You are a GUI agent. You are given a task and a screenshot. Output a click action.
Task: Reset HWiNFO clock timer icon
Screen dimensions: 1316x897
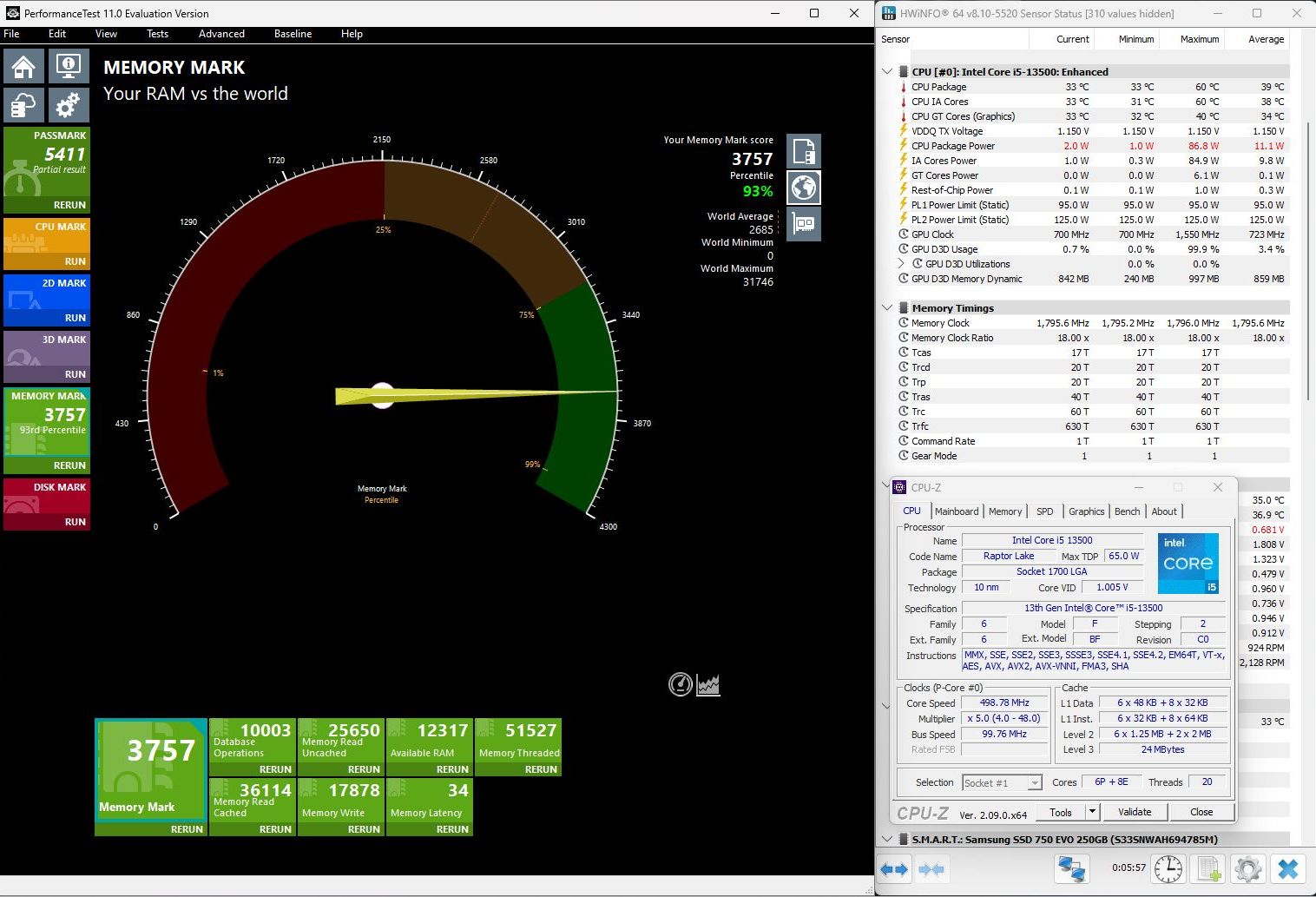(1168, 868)
